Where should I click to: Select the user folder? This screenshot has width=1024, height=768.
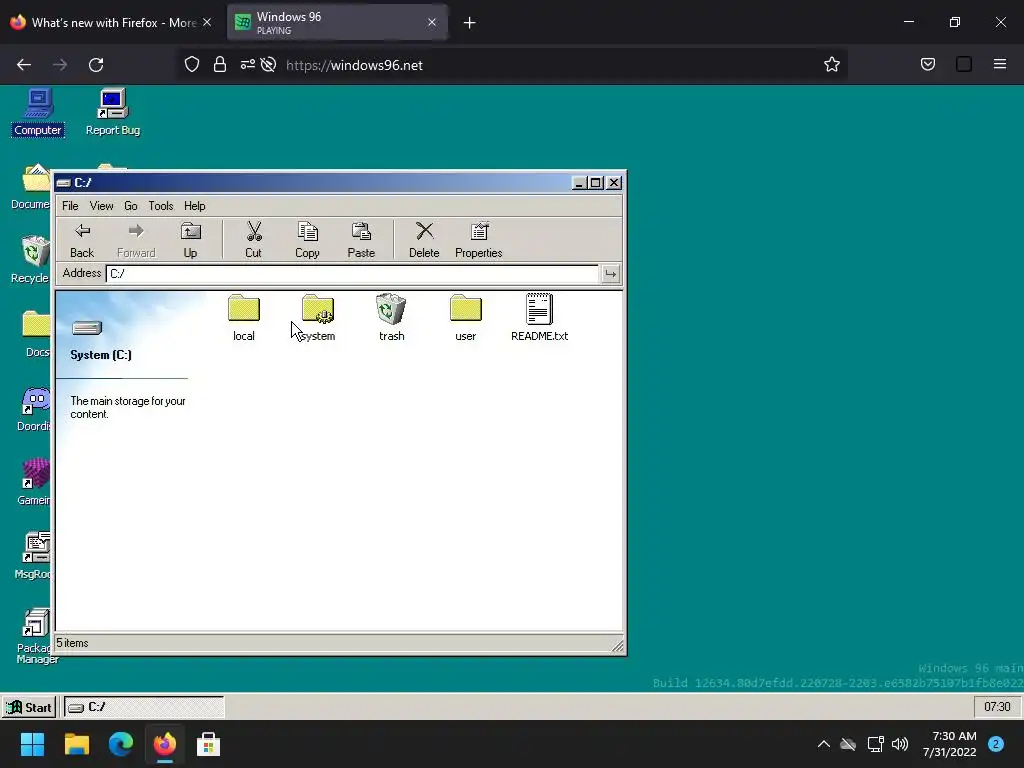tap(466, 318)
